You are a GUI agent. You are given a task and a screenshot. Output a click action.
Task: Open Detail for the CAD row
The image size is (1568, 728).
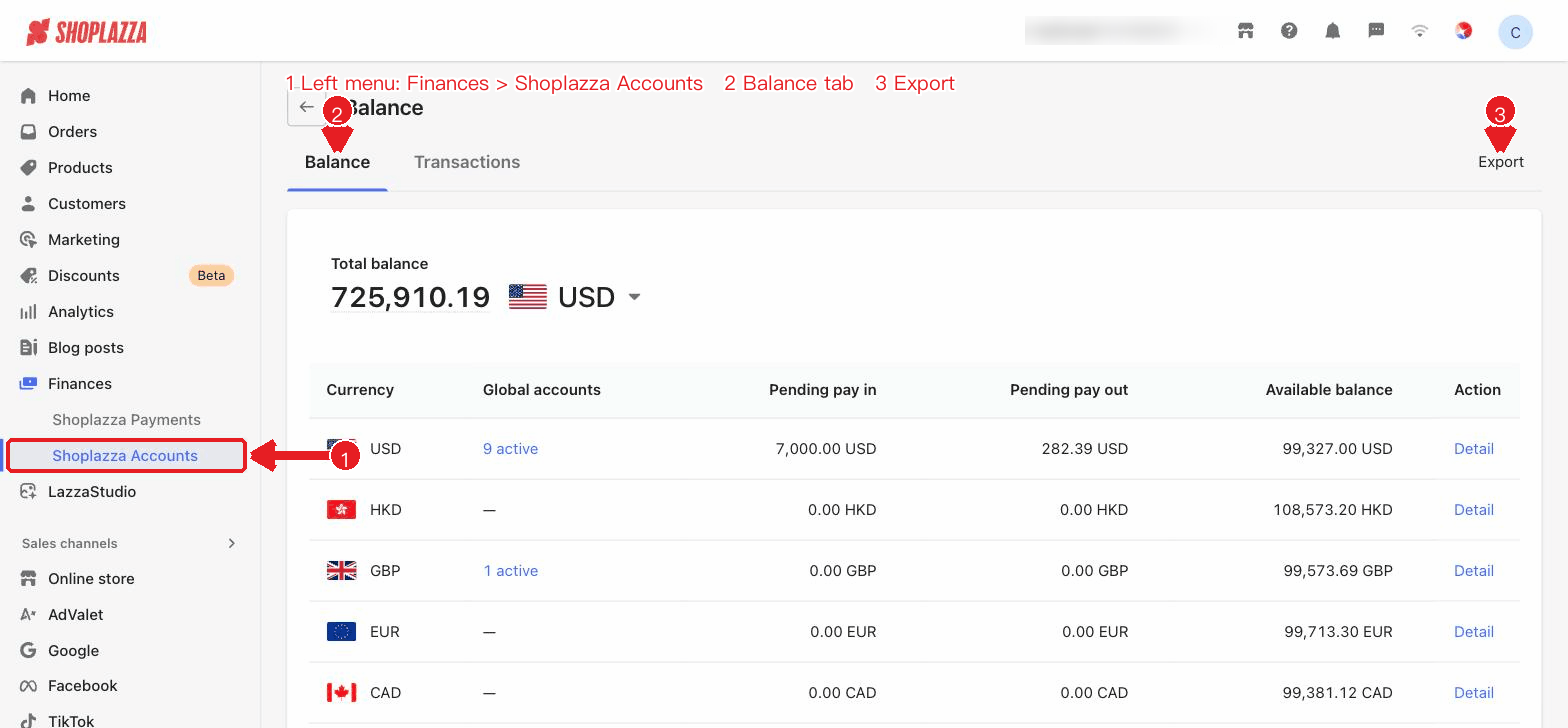(1474, 693)
